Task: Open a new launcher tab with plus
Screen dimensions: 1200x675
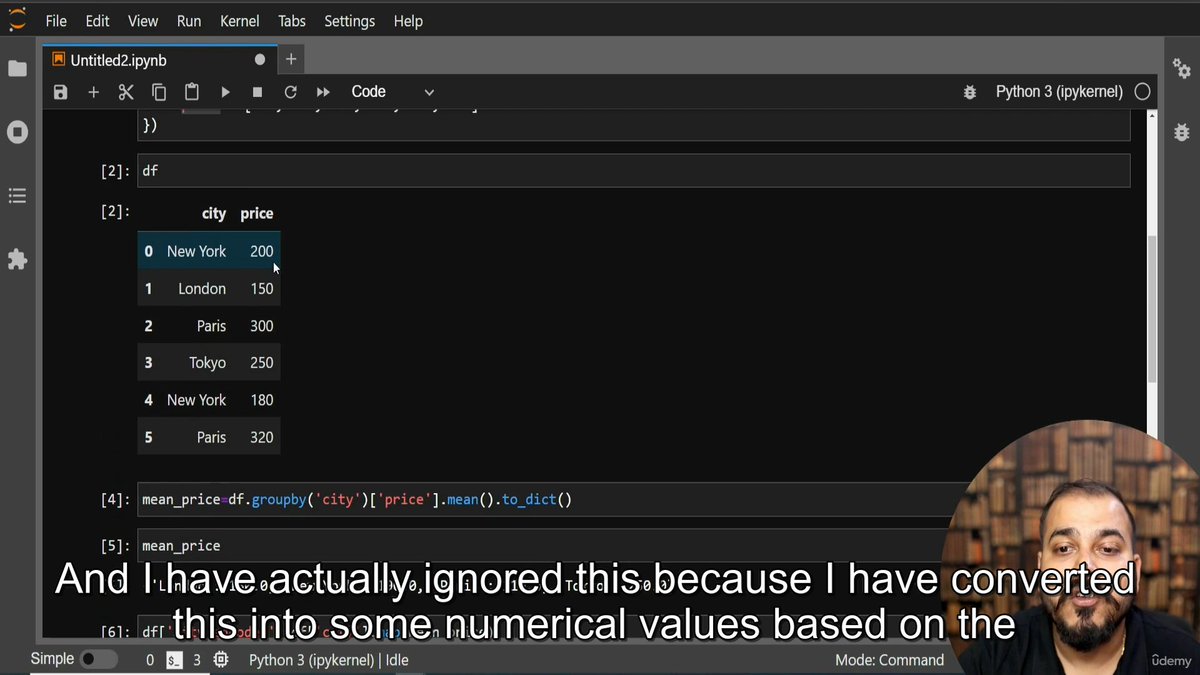Action: click(291, 60)
